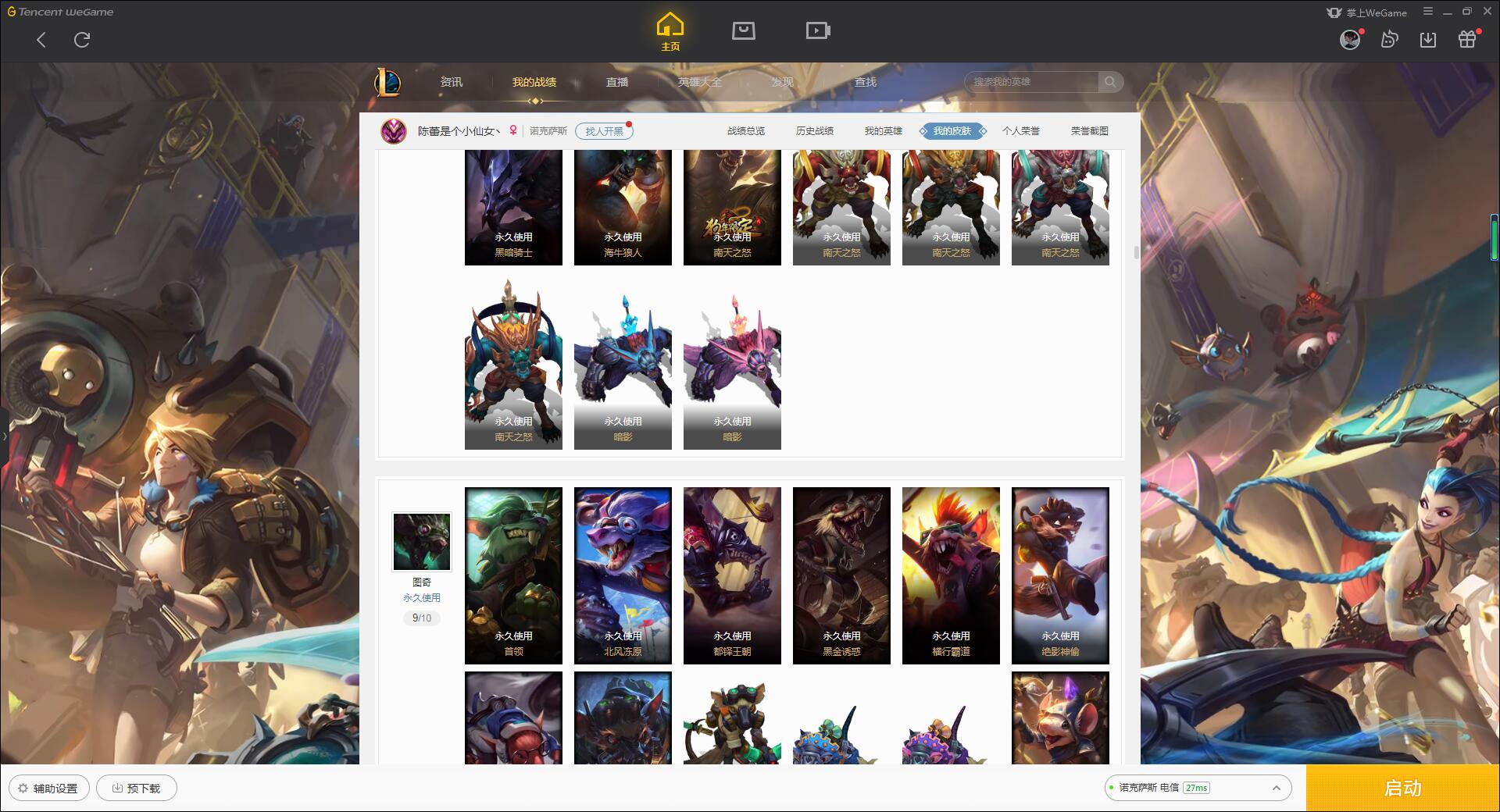Refresh the page with the reload icon
The width and height of the screenshot is (1500, 812).
pyautogui.click(x=82, y=40)
